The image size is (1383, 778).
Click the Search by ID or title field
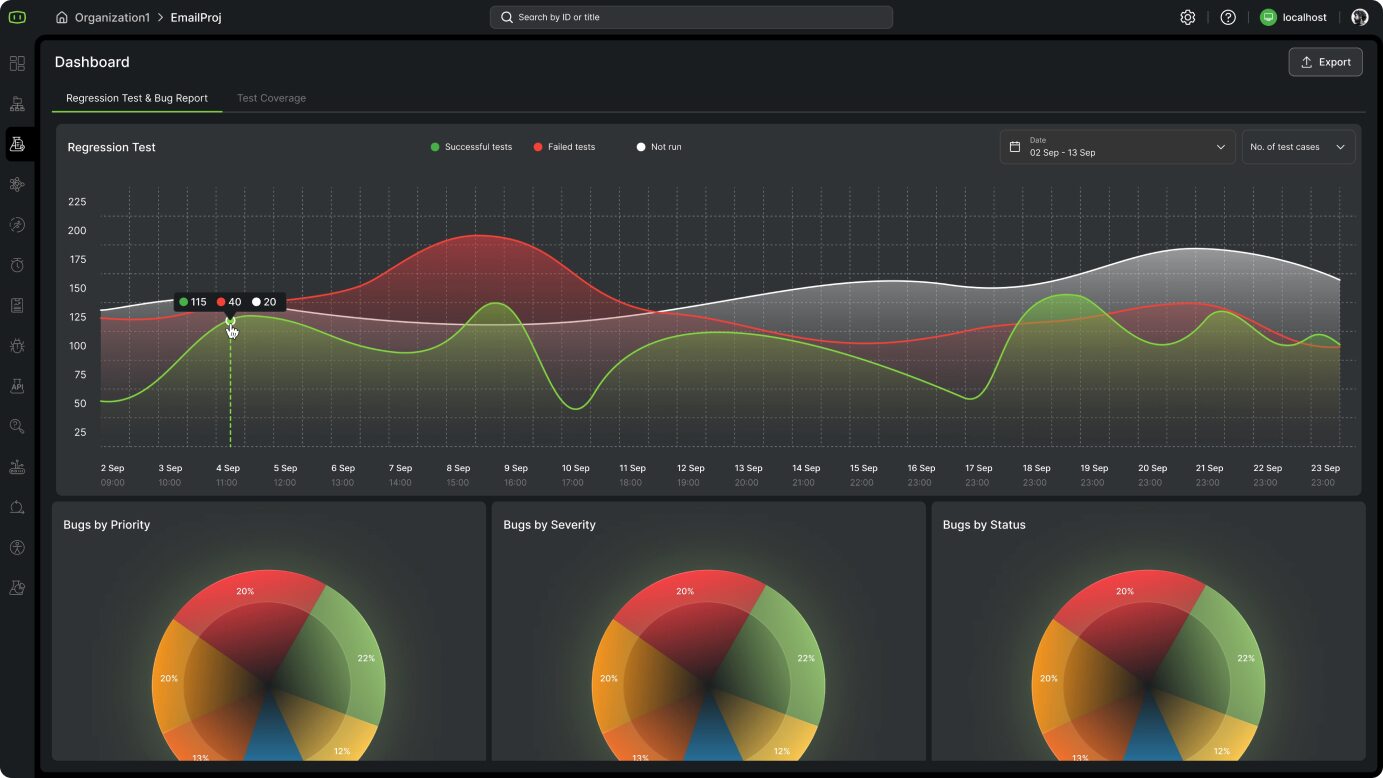pyautogui.click(x=691, y=17)
